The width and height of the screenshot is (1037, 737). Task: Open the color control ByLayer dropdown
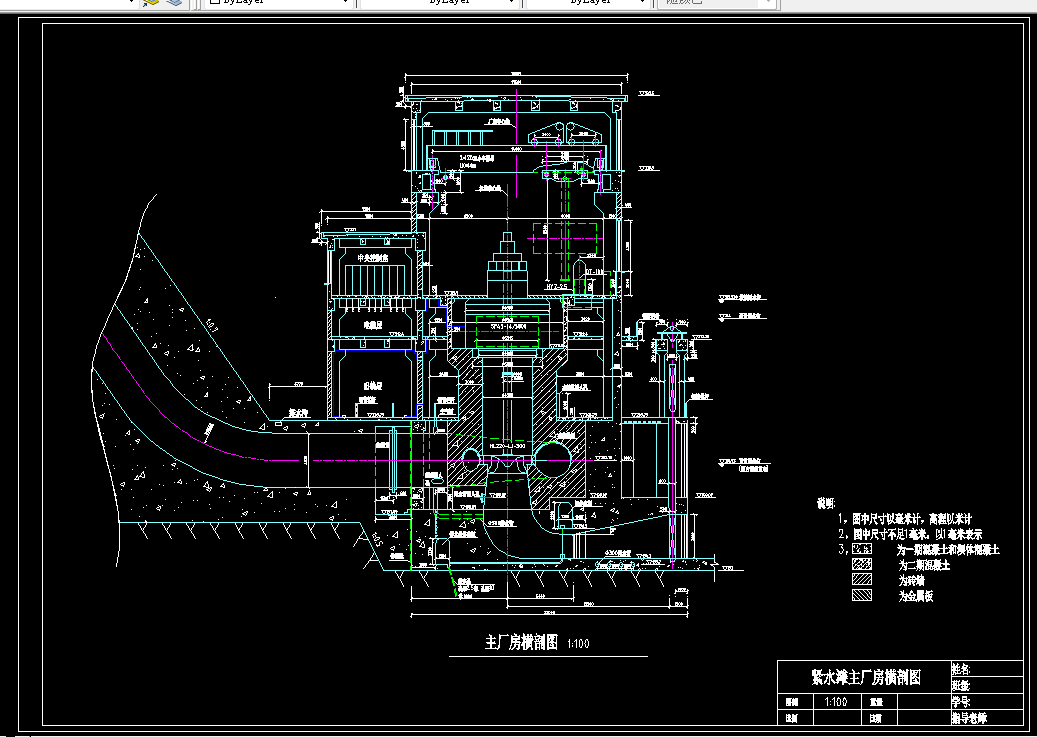click(278, 2)
